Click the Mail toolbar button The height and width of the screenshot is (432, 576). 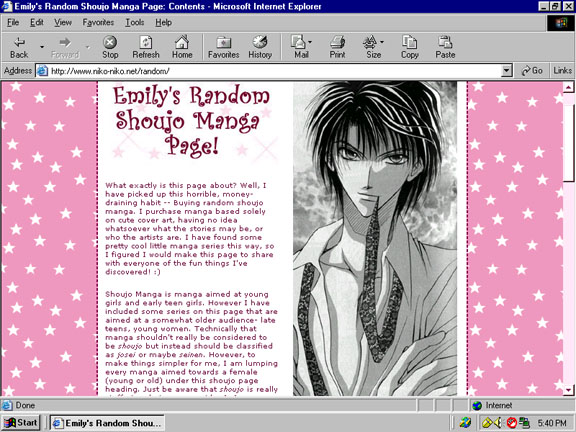(300, 47)
